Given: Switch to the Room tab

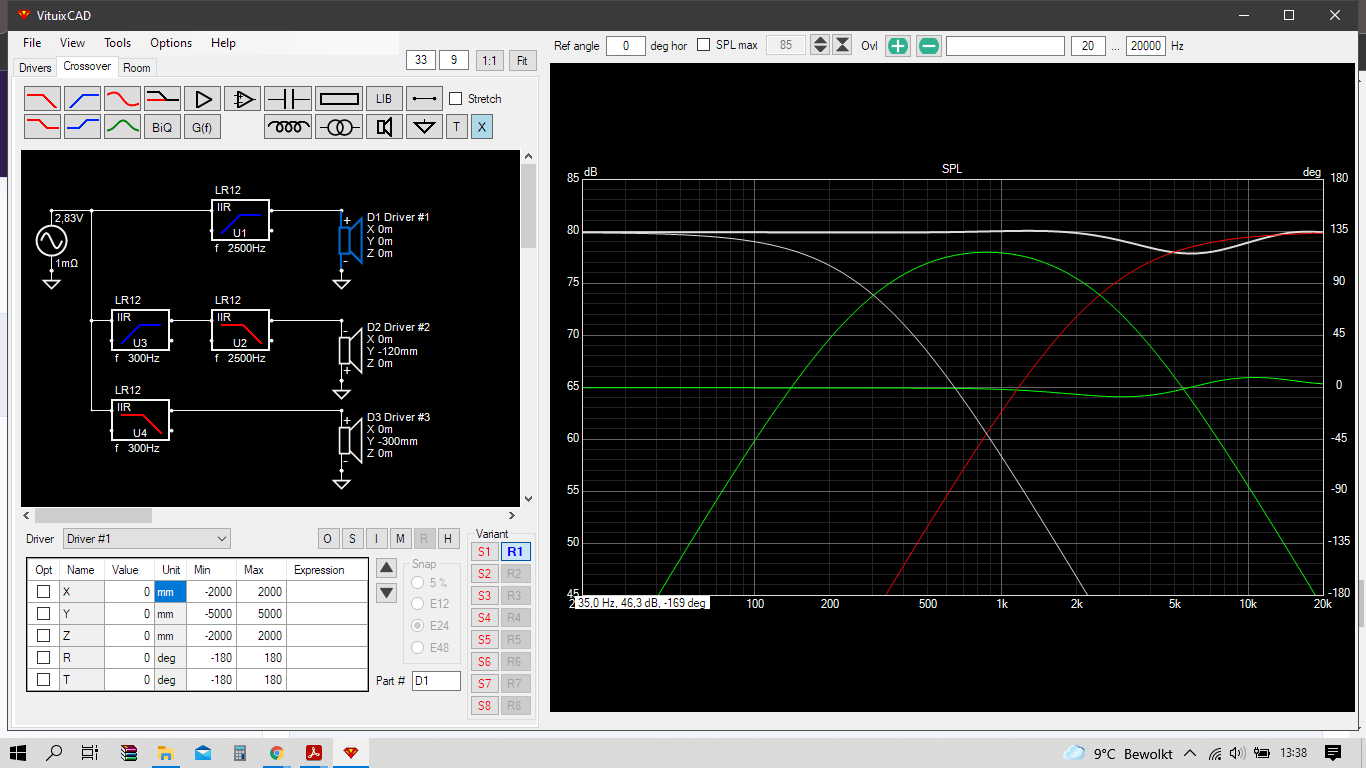Looking at the screenshot, I should click(x=137, y=68).
